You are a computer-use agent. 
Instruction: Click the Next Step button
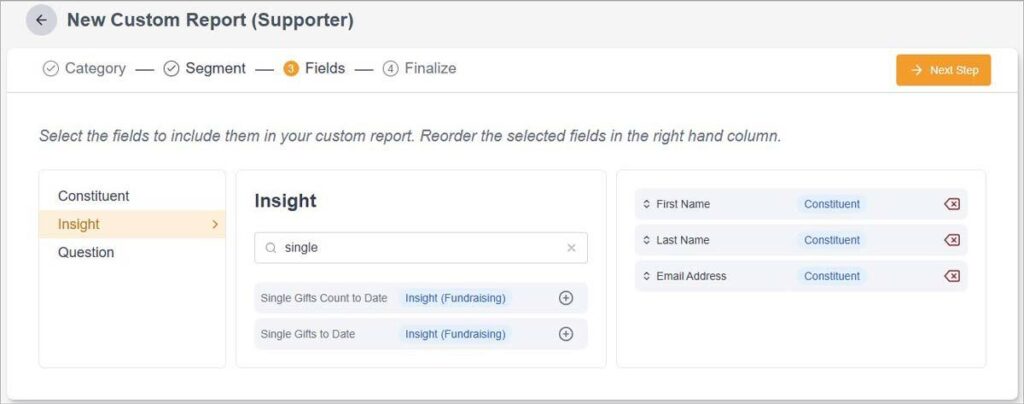click(943, 70)
